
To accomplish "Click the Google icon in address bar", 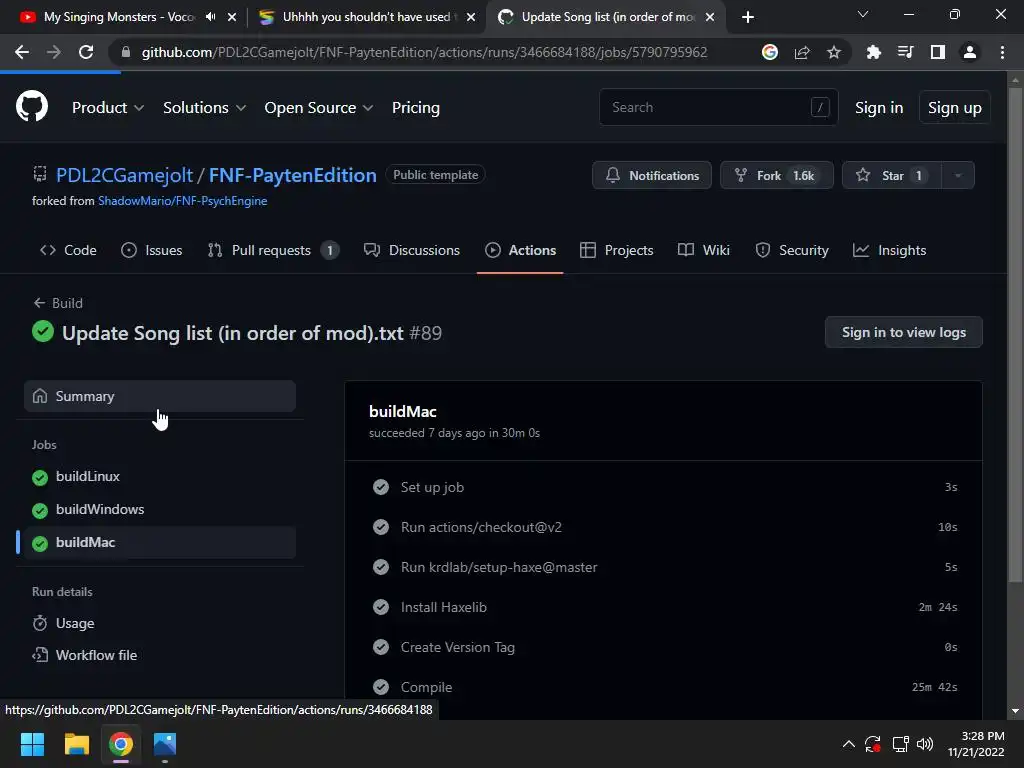I will (x=770, y=52).
